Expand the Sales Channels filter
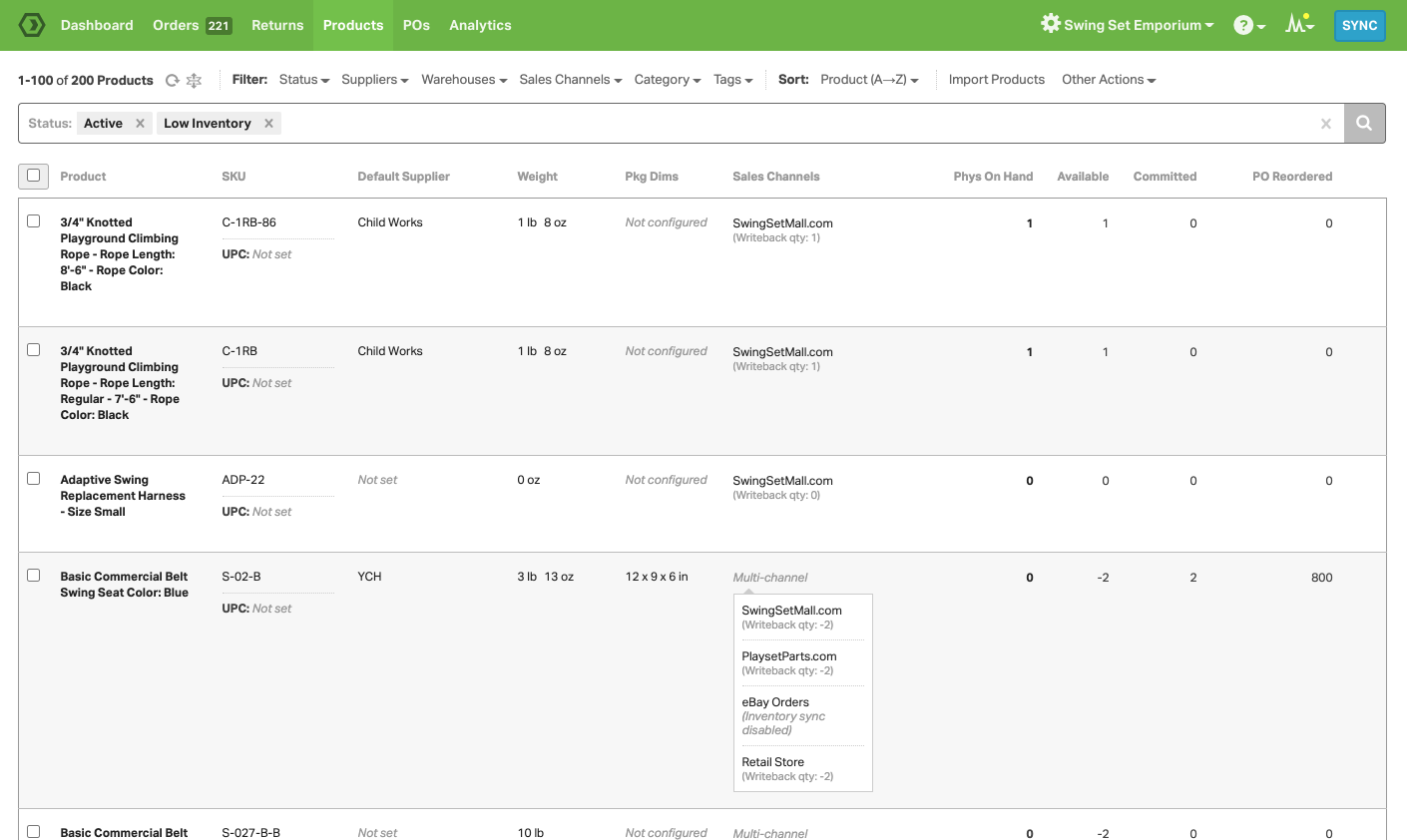Image resolution: width=1407 pixels, height=840 pixels. coord(570,79)
